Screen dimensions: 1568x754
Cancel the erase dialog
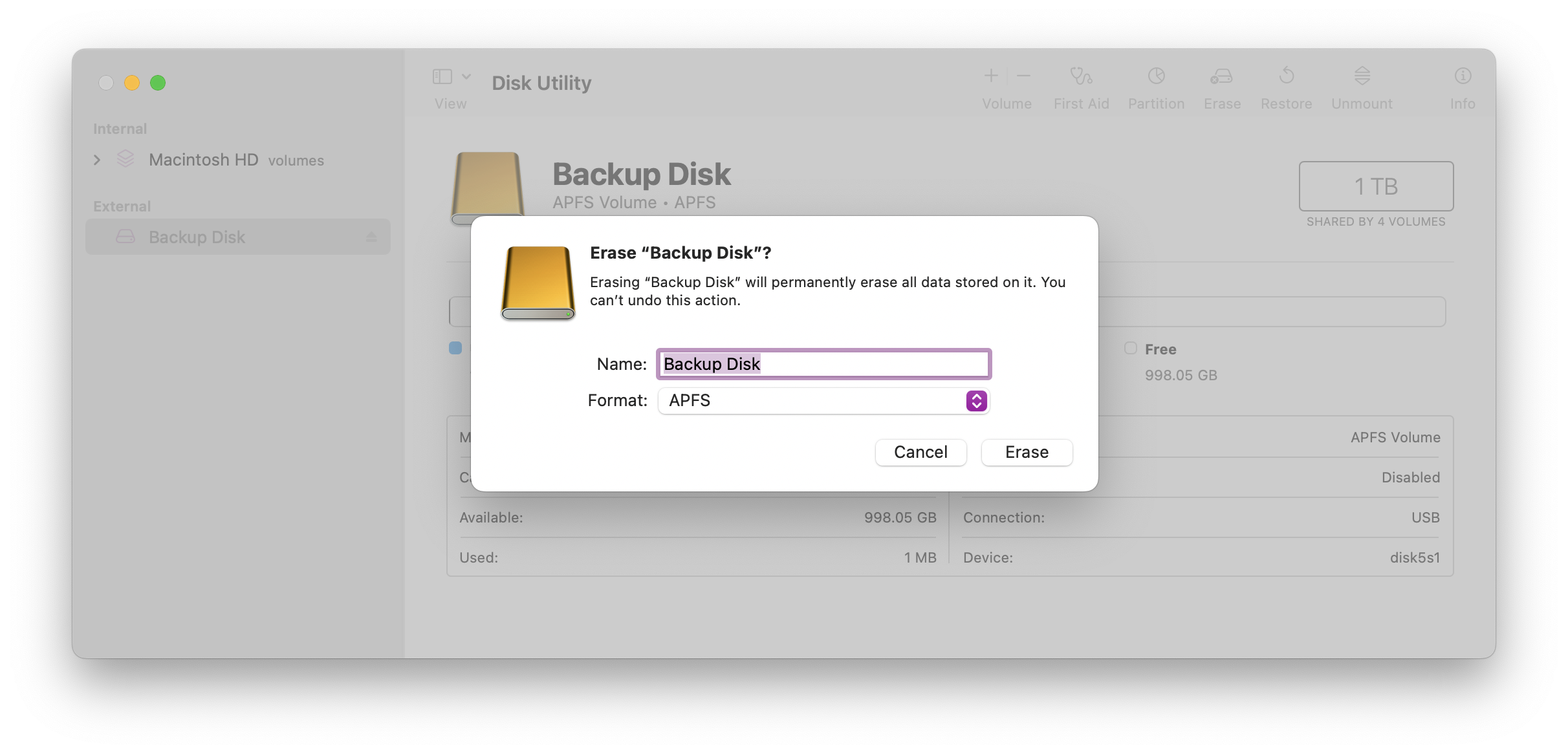pos(920,452)
